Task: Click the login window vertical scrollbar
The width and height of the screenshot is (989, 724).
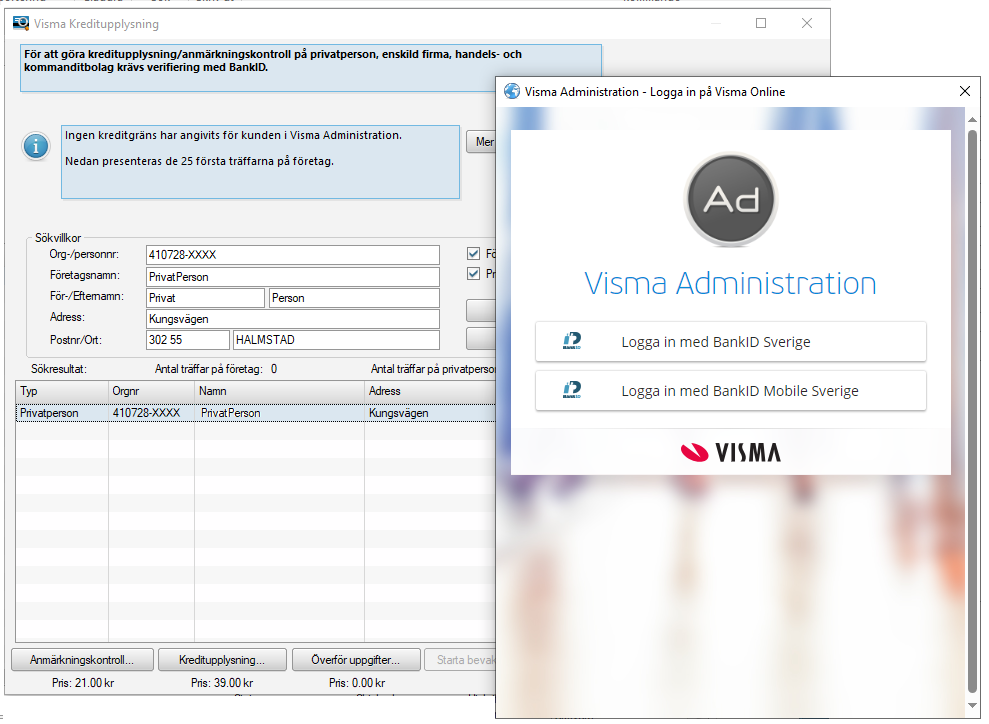Action: point(972,410)
